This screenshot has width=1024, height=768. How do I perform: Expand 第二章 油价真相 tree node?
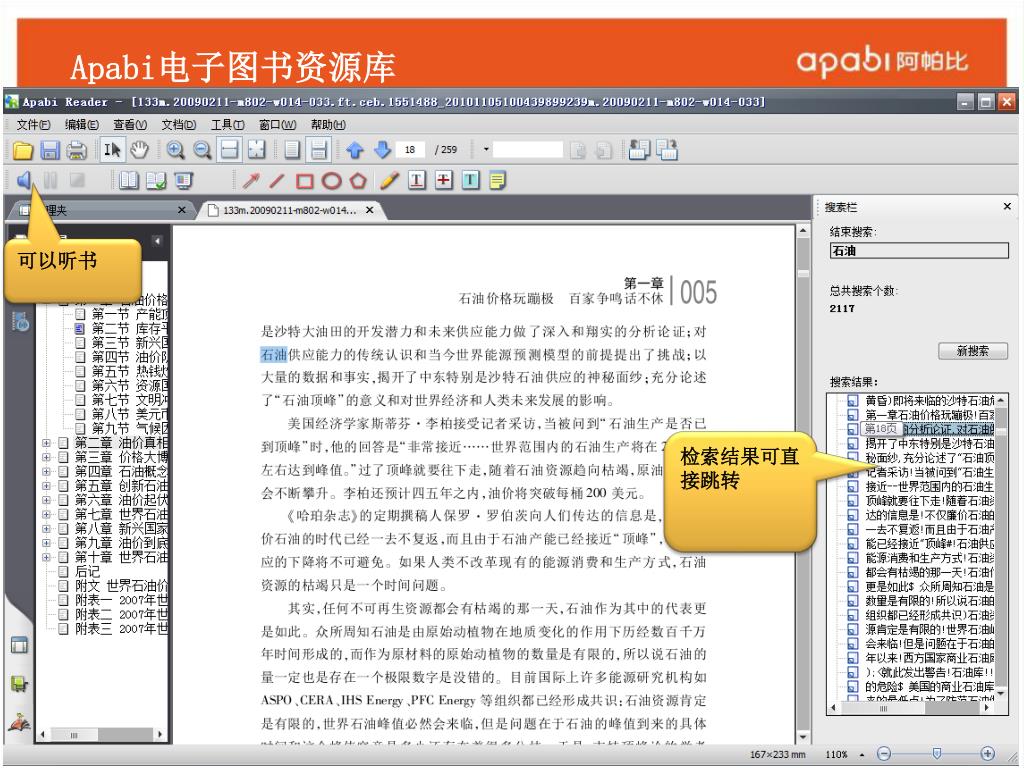pos(46,443)
